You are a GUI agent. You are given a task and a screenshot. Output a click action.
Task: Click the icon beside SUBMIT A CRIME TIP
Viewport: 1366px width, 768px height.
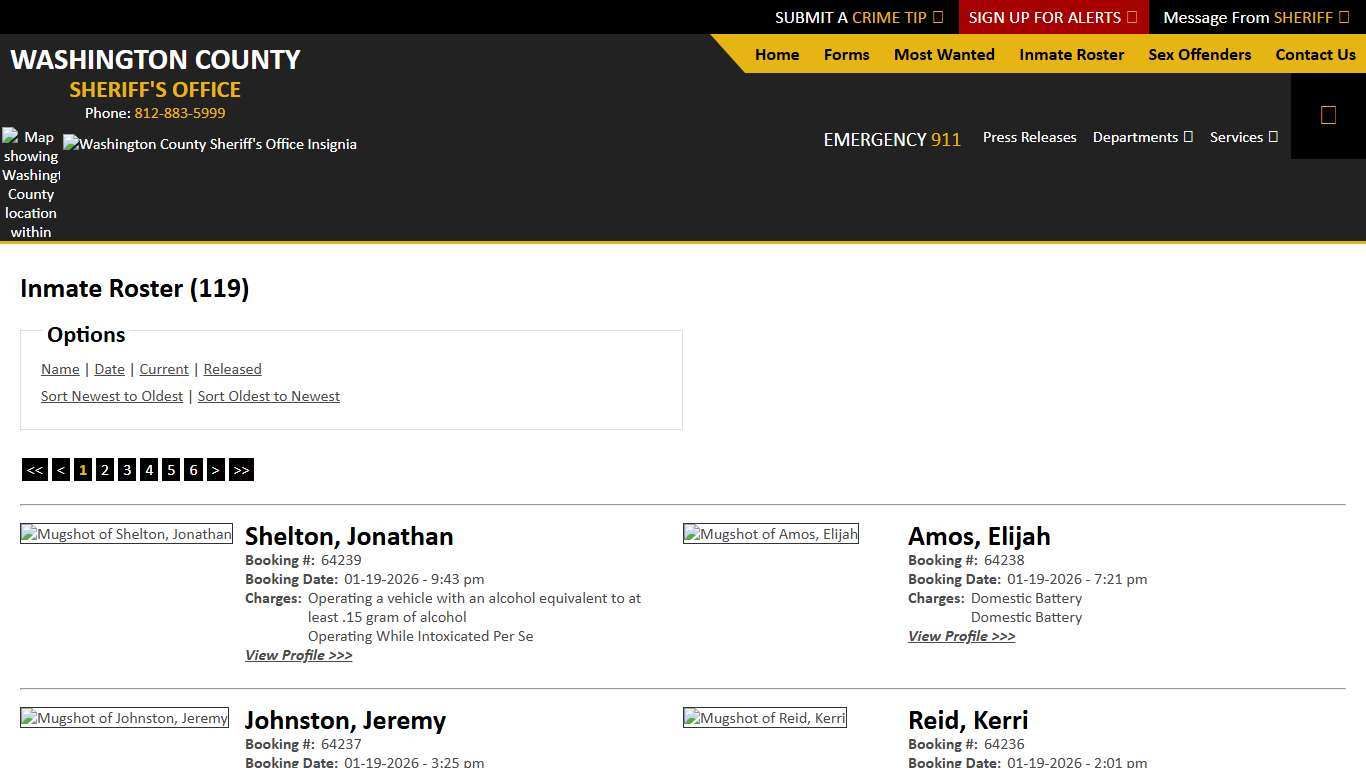tap(937, 17)
